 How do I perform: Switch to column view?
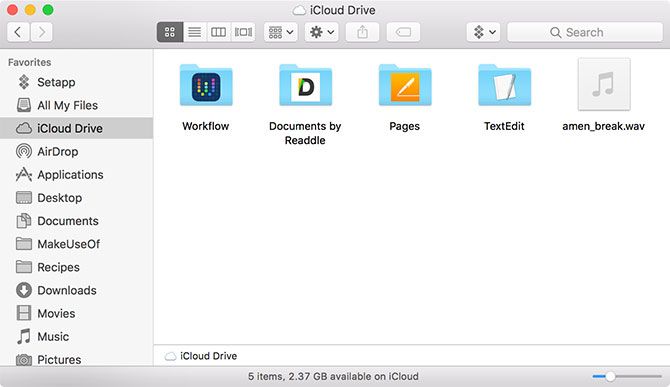tap(219, 32)
